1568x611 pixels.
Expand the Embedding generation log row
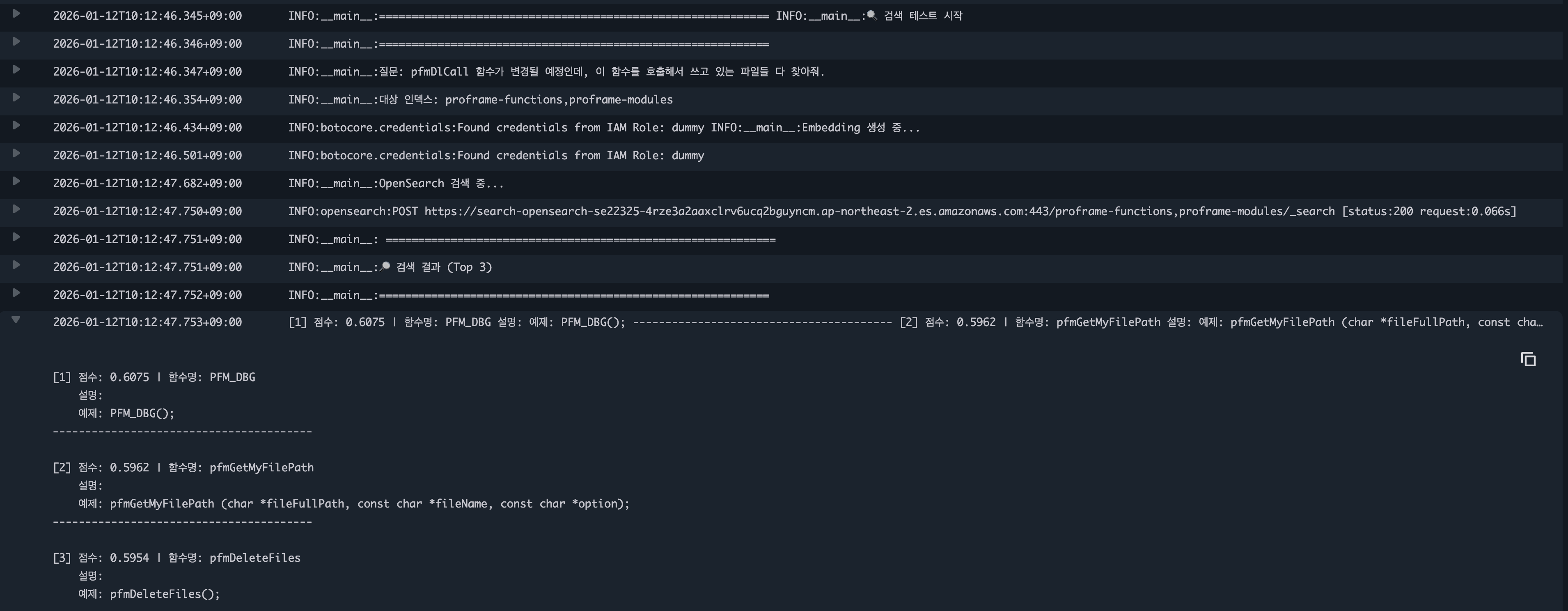[16, 126]
